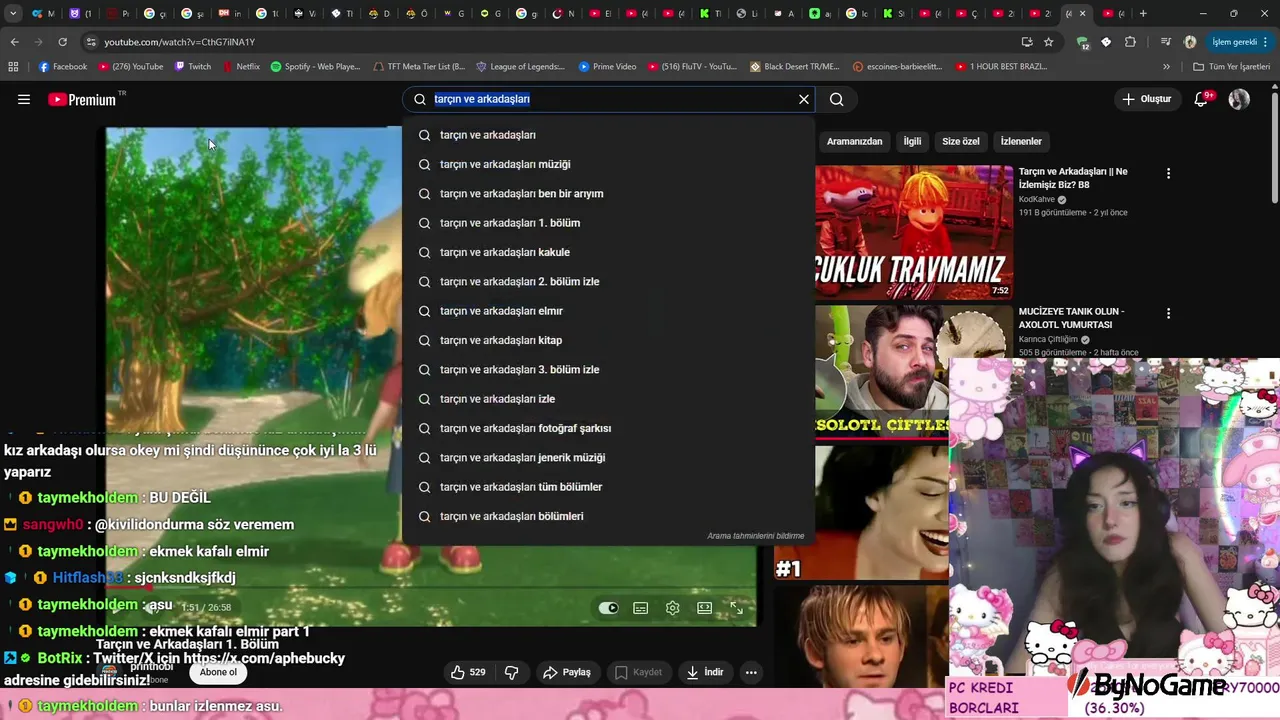The width and height of the screenshot is (1280, 720).
Task: Toggle subtitles in the video player
Action: tap(640, 608)
